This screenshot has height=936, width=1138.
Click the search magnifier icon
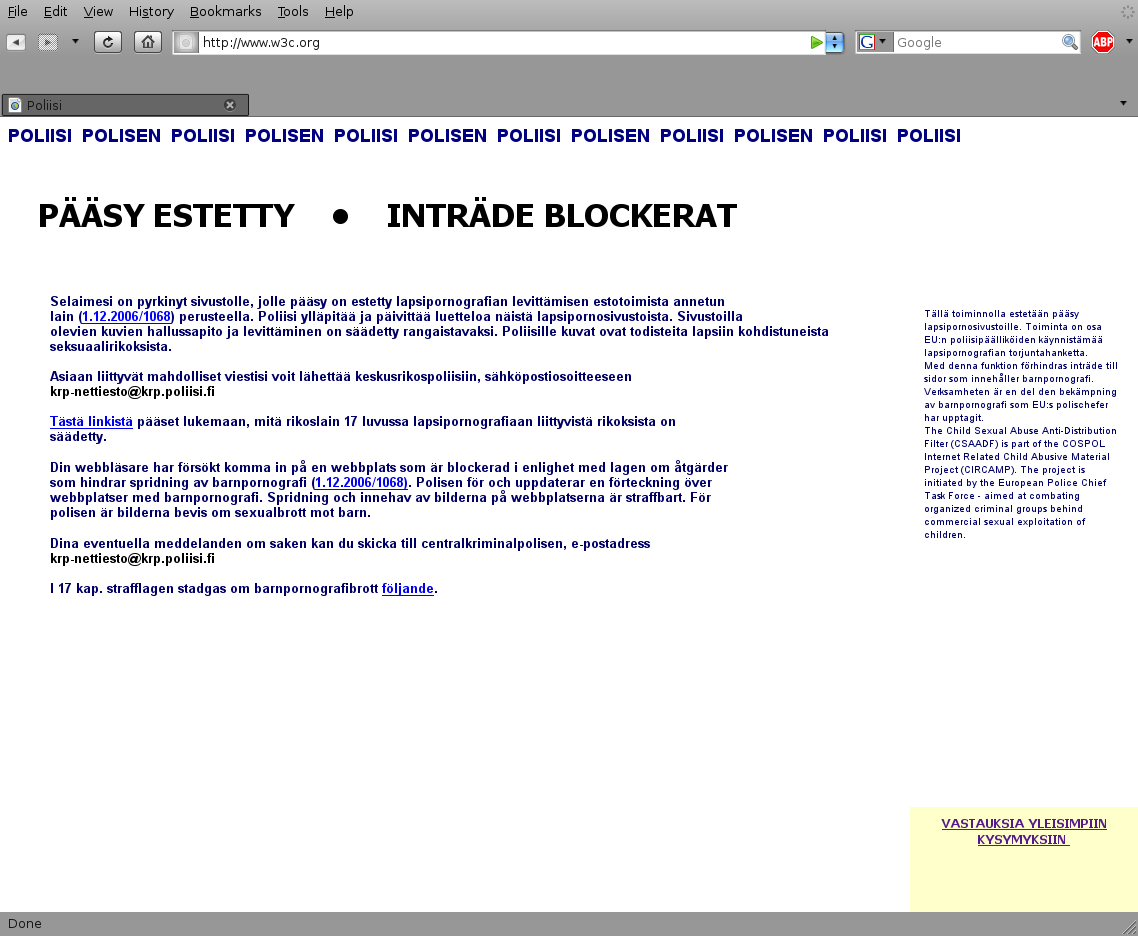(1069, 42)
